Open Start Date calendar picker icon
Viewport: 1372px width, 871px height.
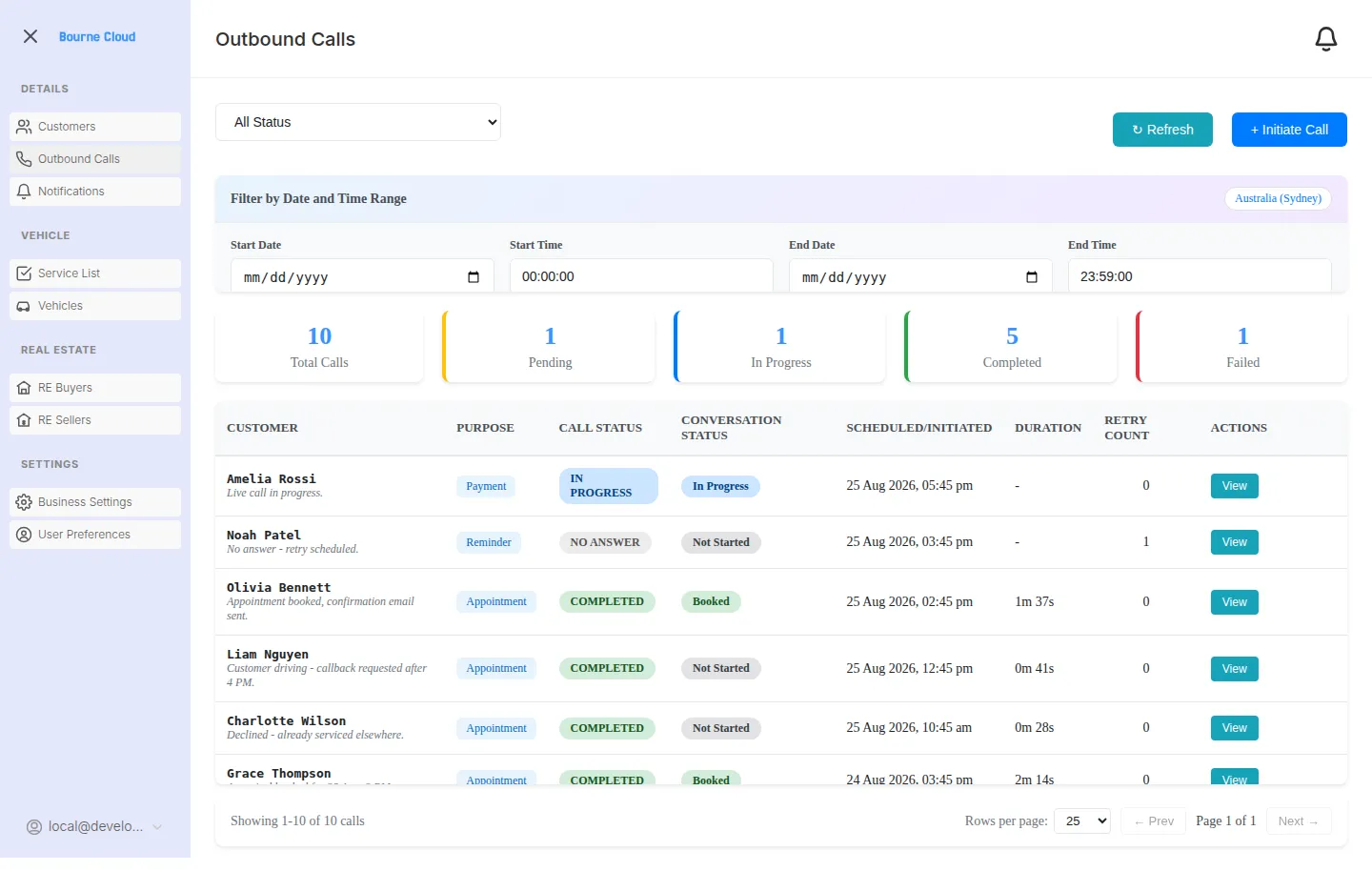[474, 277]
